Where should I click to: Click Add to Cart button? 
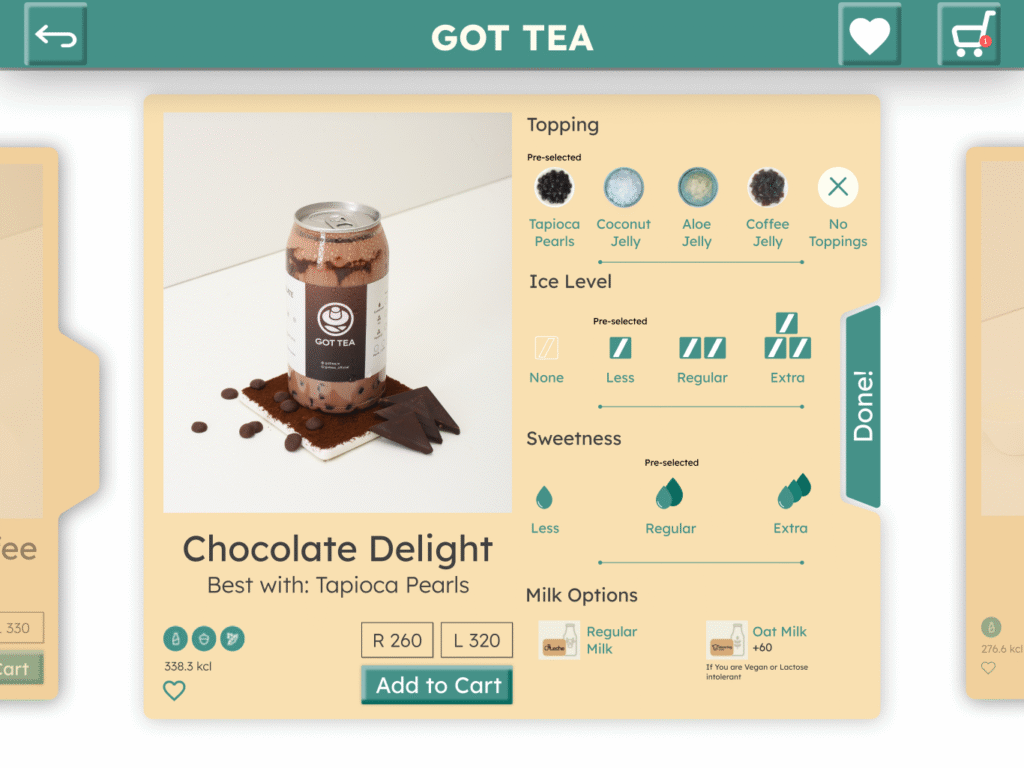(x=437, y=685)
